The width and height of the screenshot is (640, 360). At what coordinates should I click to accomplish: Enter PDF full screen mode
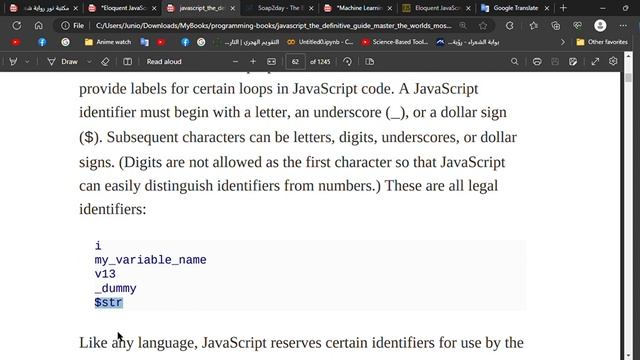[596, 62]
